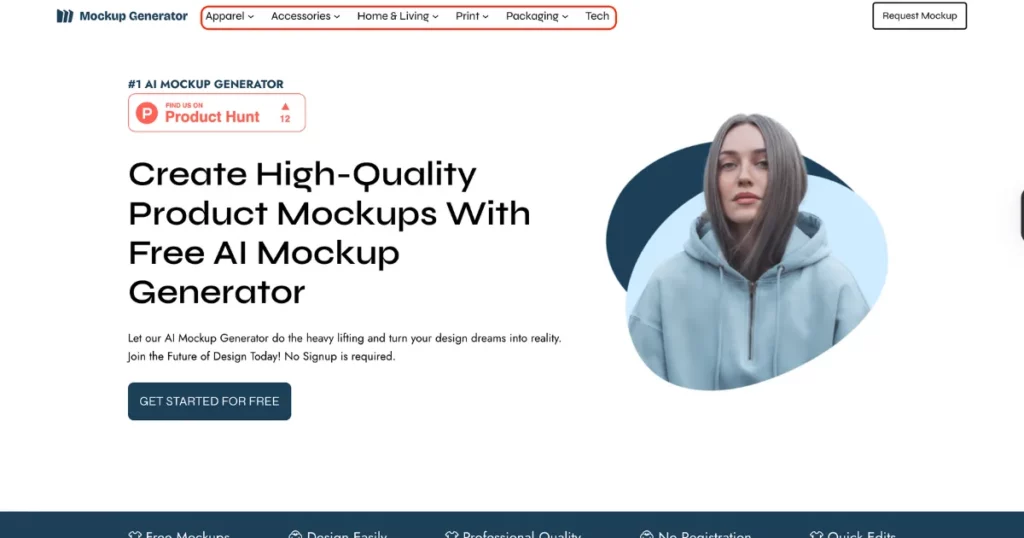Viewport: 1024px width, 538px height.
Task: Click the Product Hunt circular P icon
Action: click(147, 113)
